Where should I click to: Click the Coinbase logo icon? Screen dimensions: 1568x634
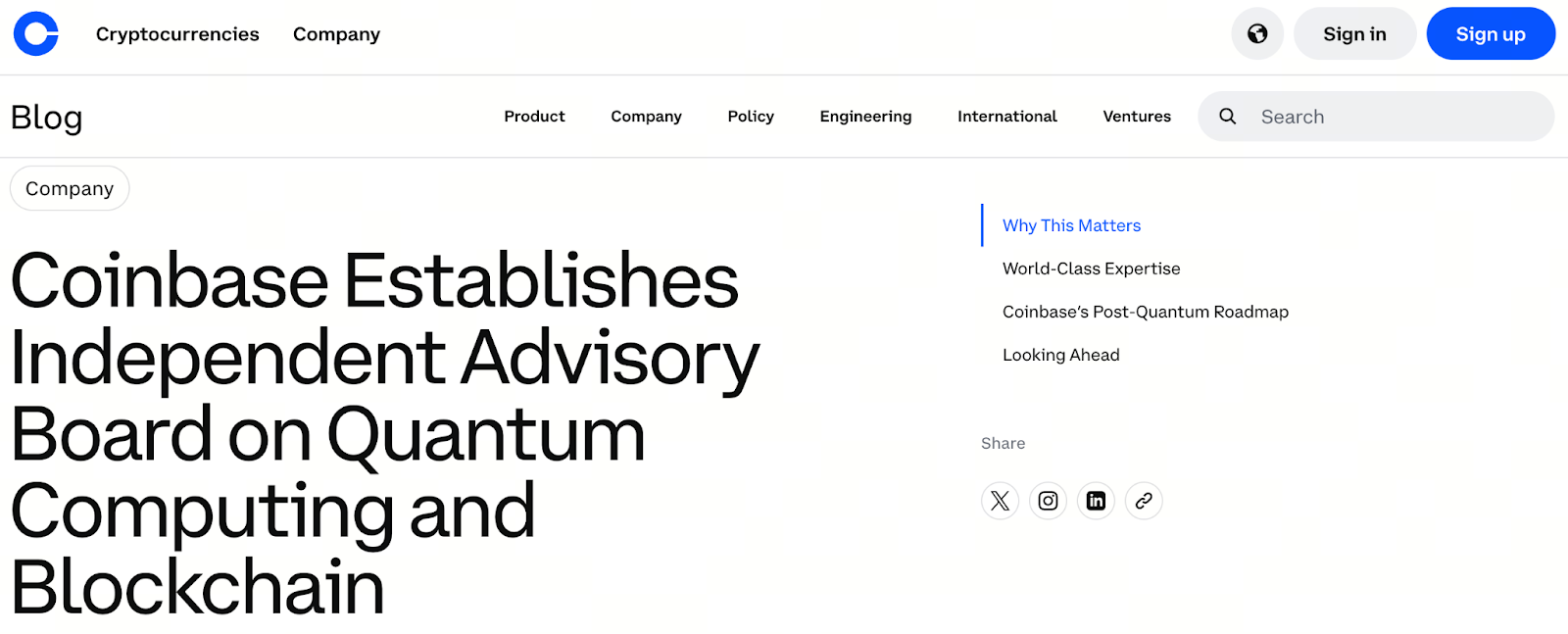tap(36, 34)
